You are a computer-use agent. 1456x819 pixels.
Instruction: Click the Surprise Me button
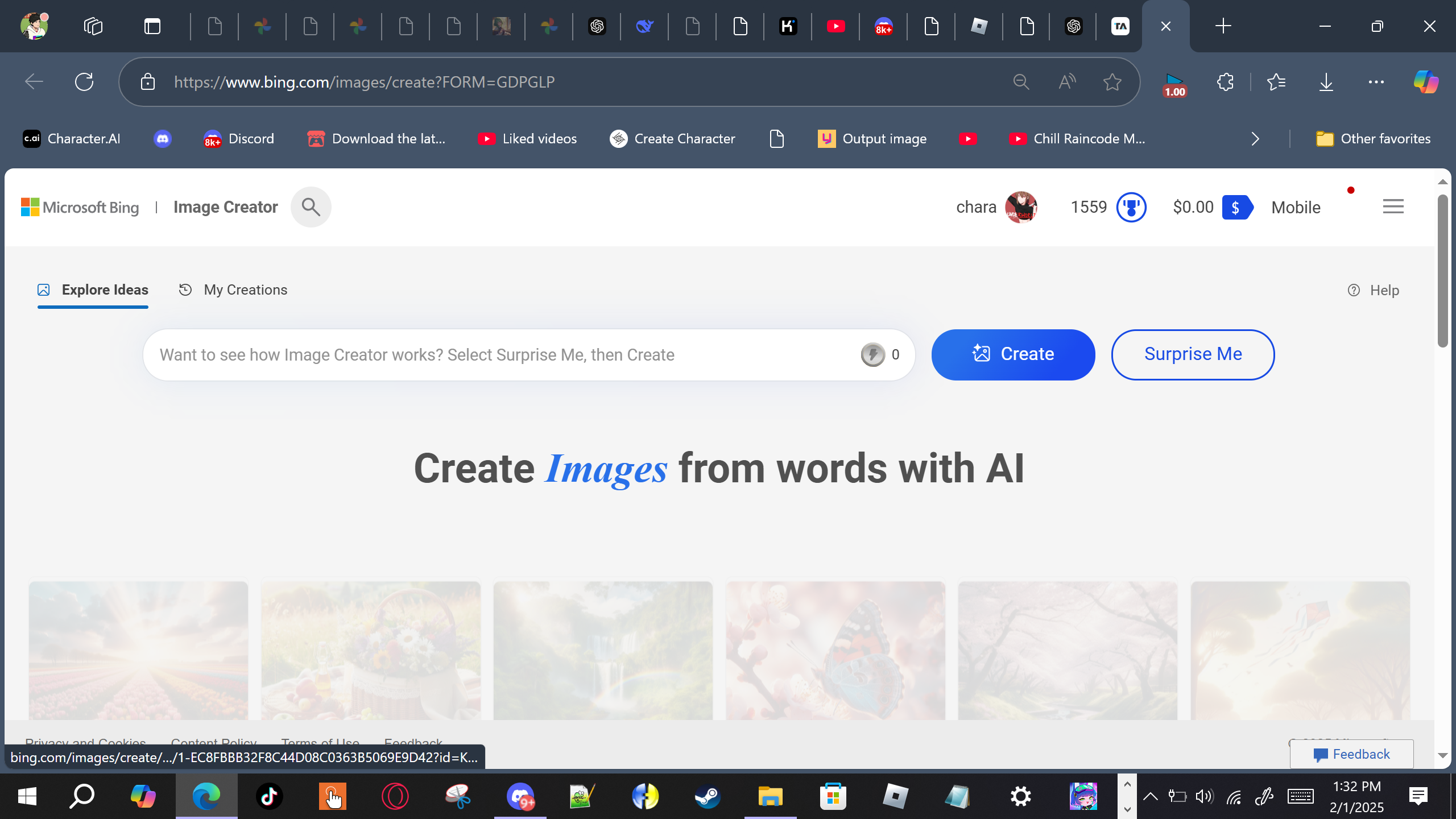pyautogui.click(x=1193, y=354)
